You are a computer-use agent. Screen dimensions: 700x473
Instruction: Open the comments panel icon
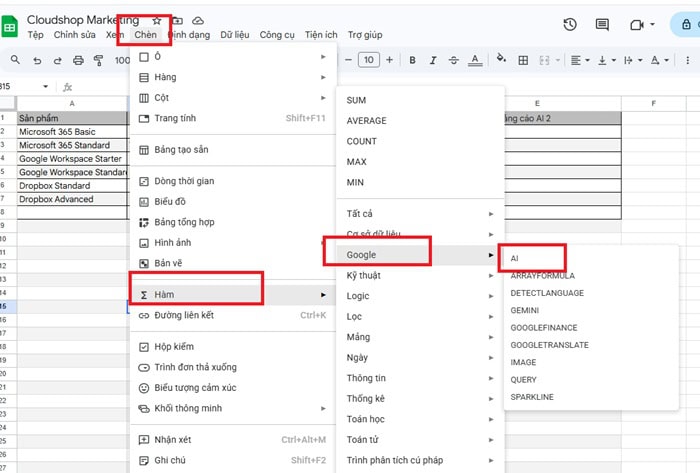pyautogui.click(x=602, y=24)
